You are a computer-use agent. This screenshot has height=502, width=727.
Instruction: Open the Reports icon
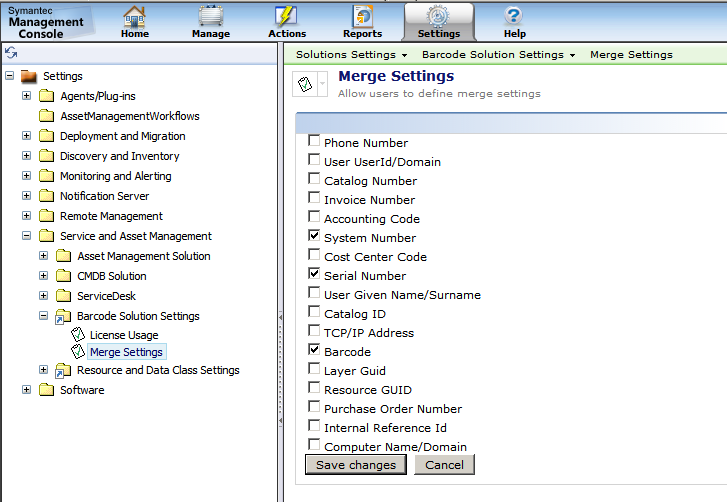pos(362,17)
